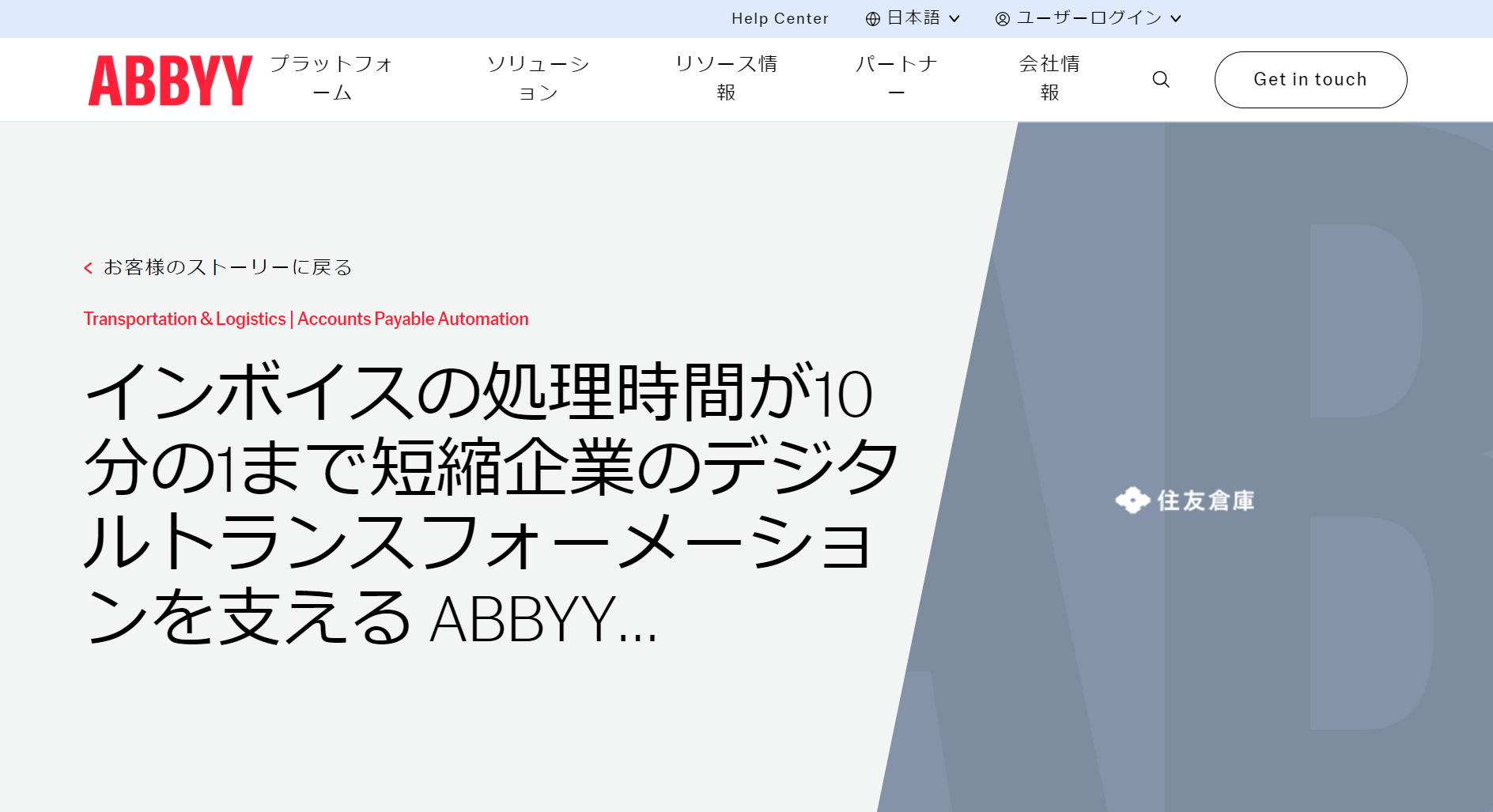Open the リソース情報 menu
This screenshot has width=1493, height=812.
(726, 78)
